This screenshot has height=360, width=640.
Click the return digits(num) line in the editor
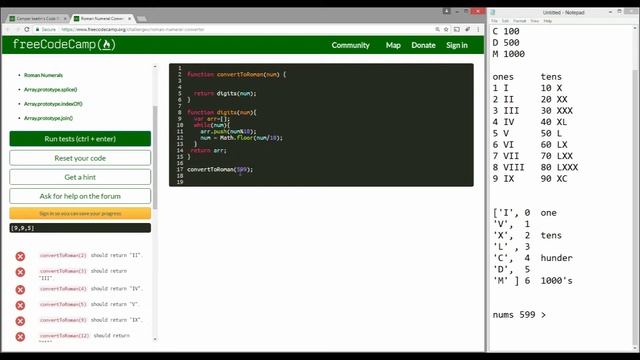[x=225, y=93]
